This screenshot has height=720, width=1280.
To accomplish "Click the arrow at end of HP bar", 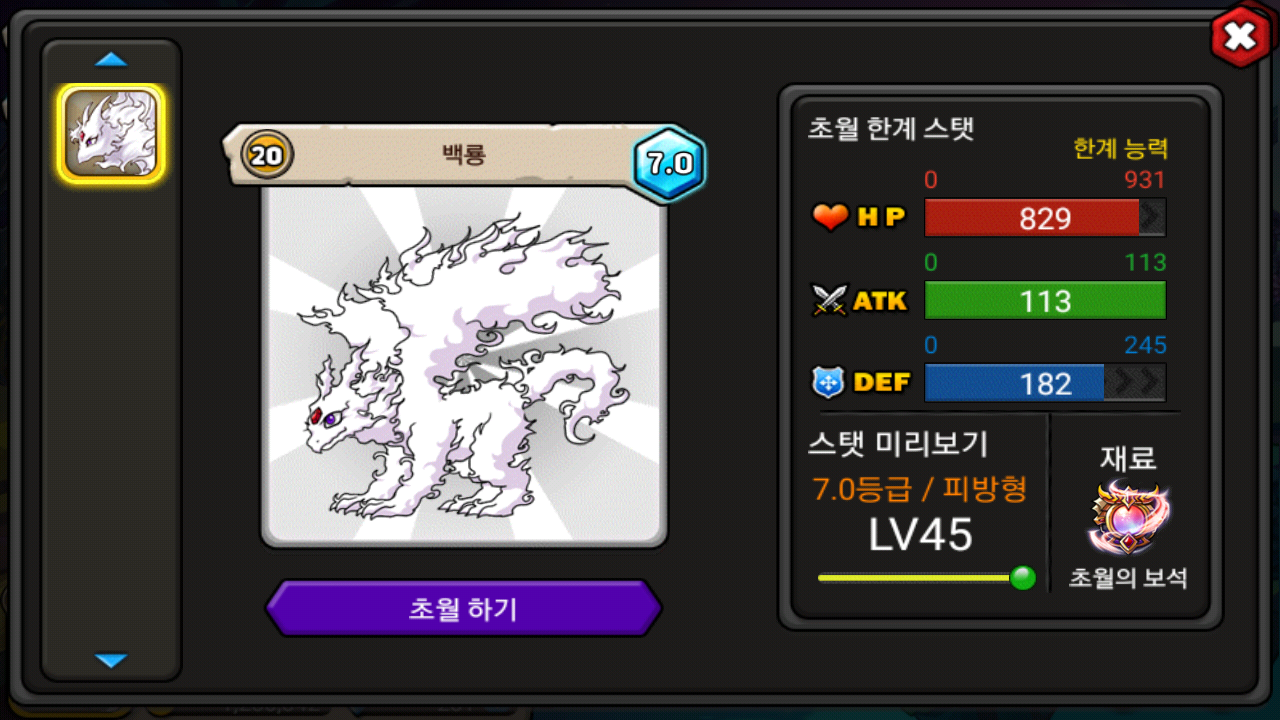I will 1153,218.
